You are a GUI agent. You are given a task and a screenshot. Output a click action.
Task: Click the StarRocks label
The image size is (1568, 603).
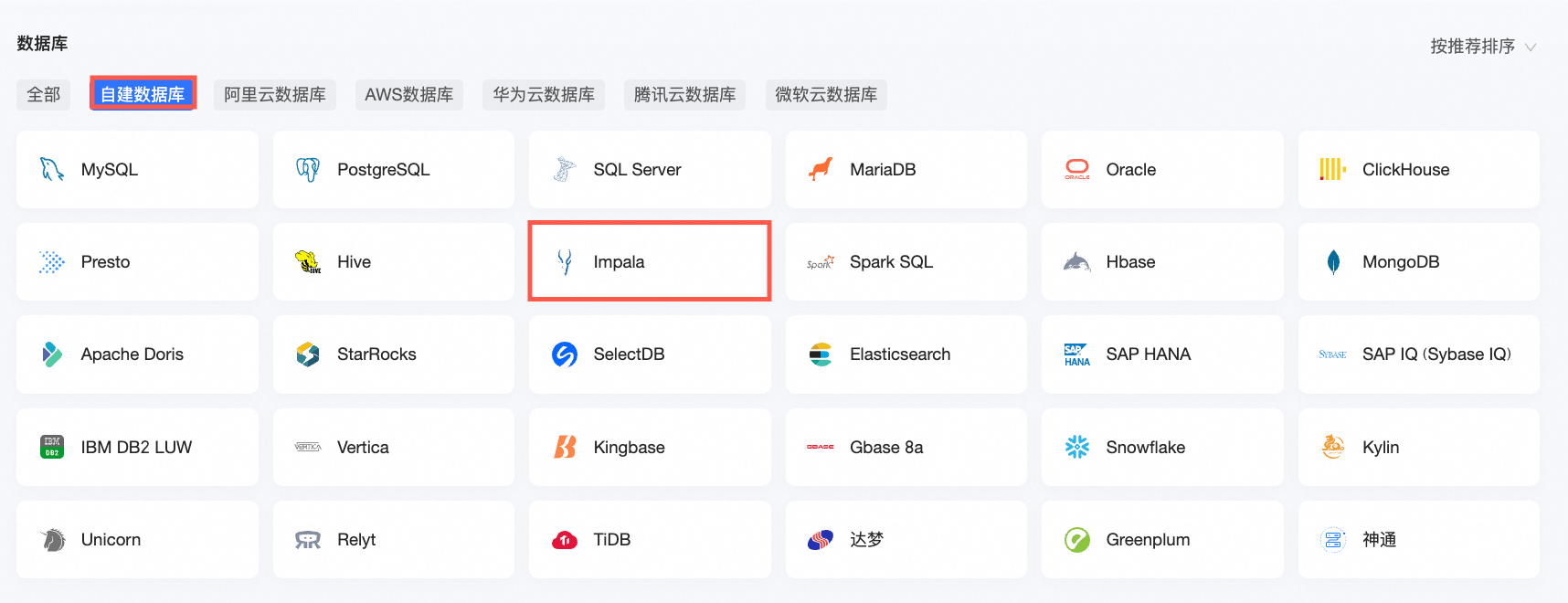(x=376, y=354)
